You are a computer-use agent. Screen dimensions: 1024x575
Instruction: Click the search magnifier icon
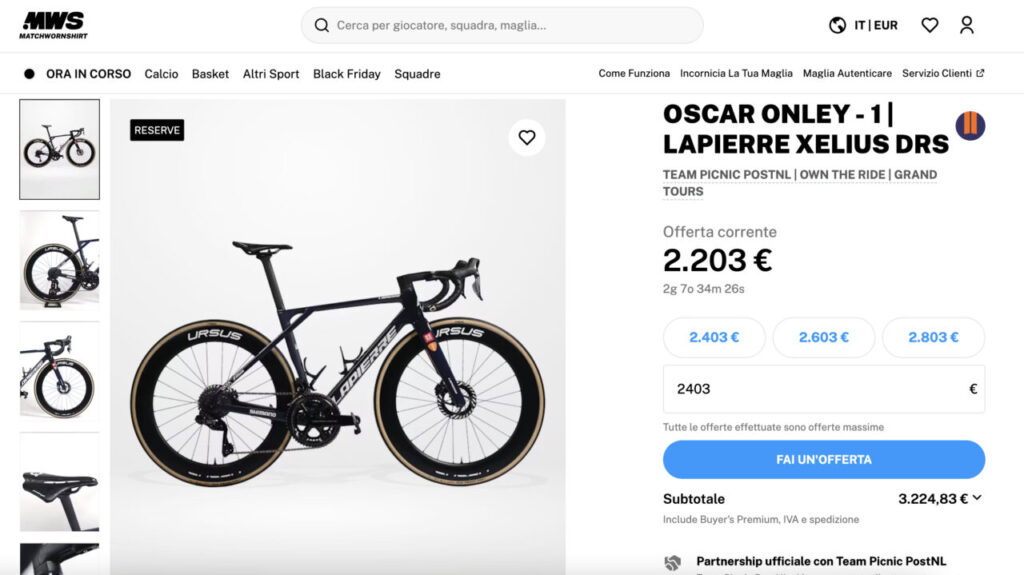pos(321,25)
